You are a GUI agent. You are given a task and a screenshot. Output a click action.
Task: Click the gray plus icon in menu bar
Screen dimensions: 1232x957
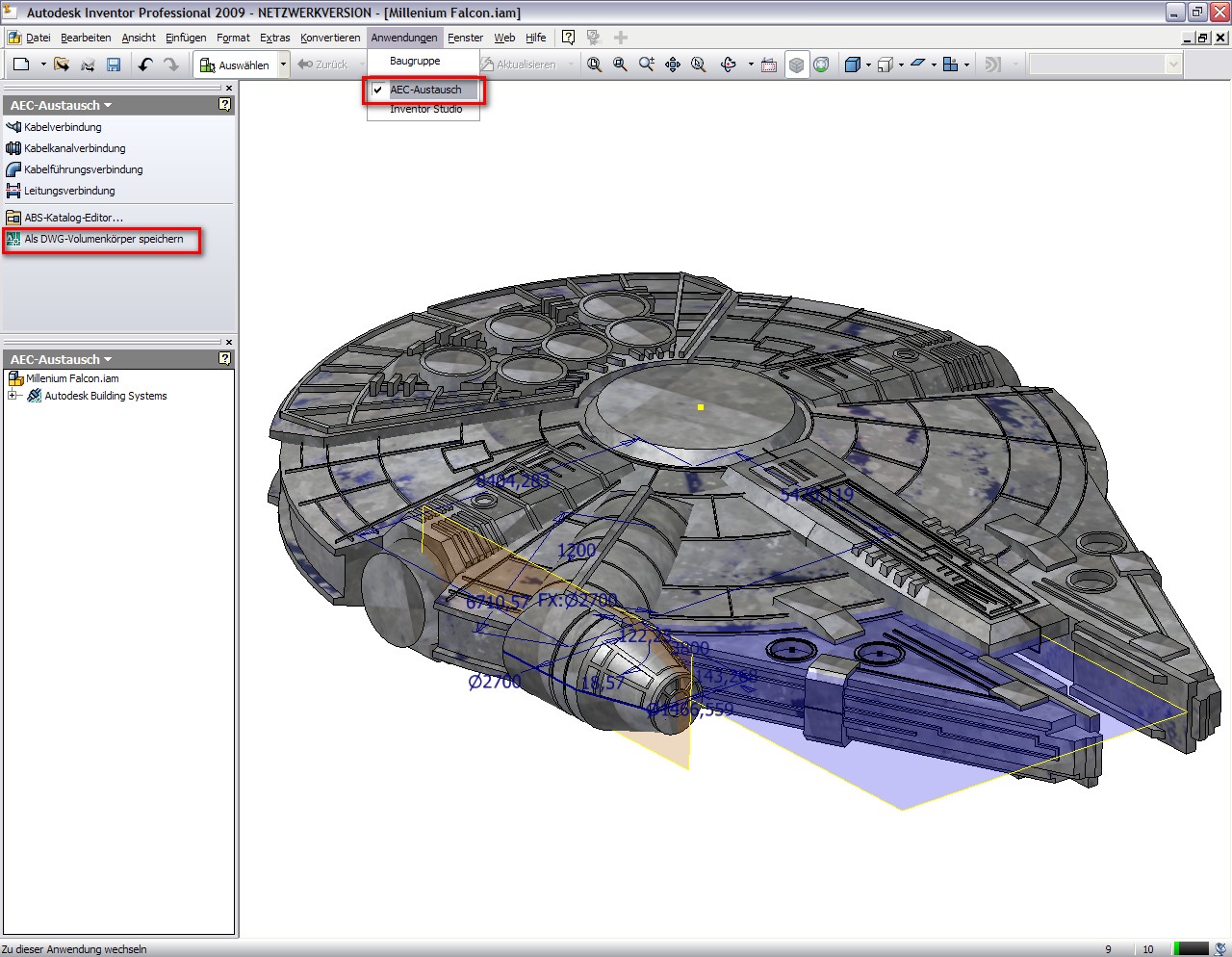pos(621,38)
